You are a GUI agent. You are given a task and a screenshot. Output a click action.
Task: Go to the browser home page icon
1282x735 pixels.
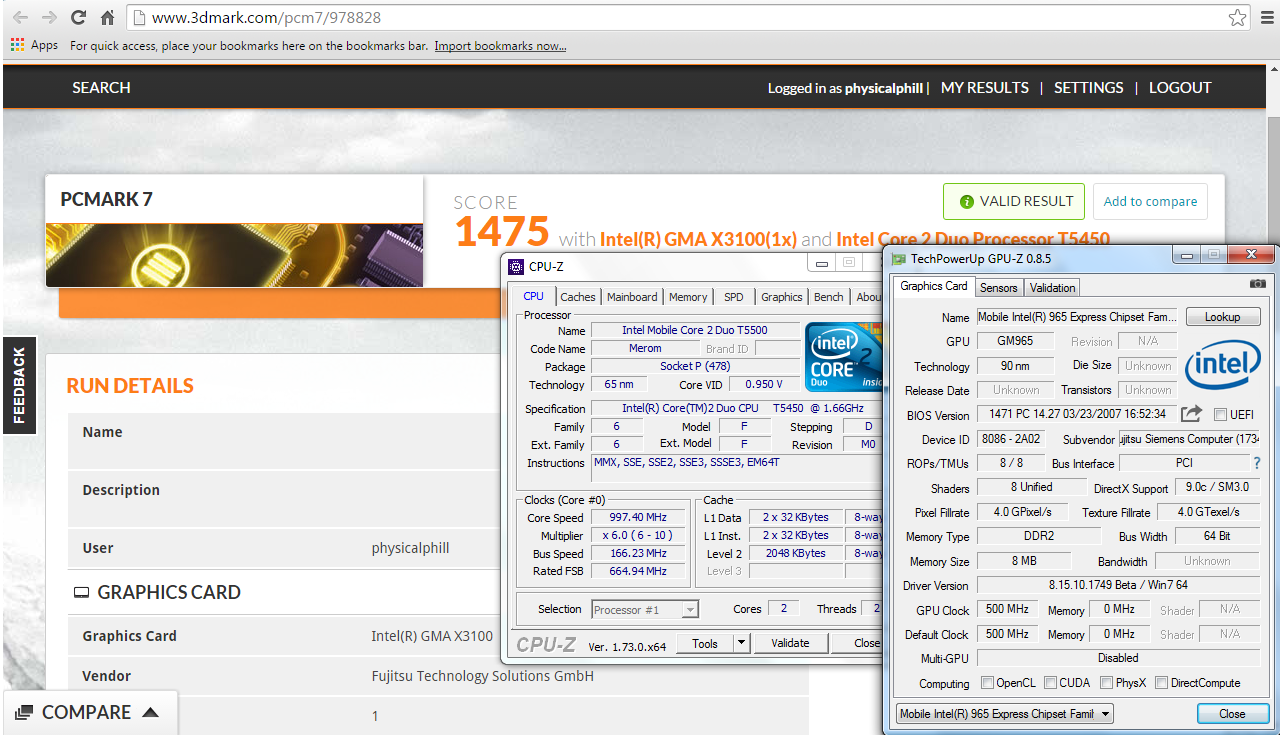coord(107,17)
